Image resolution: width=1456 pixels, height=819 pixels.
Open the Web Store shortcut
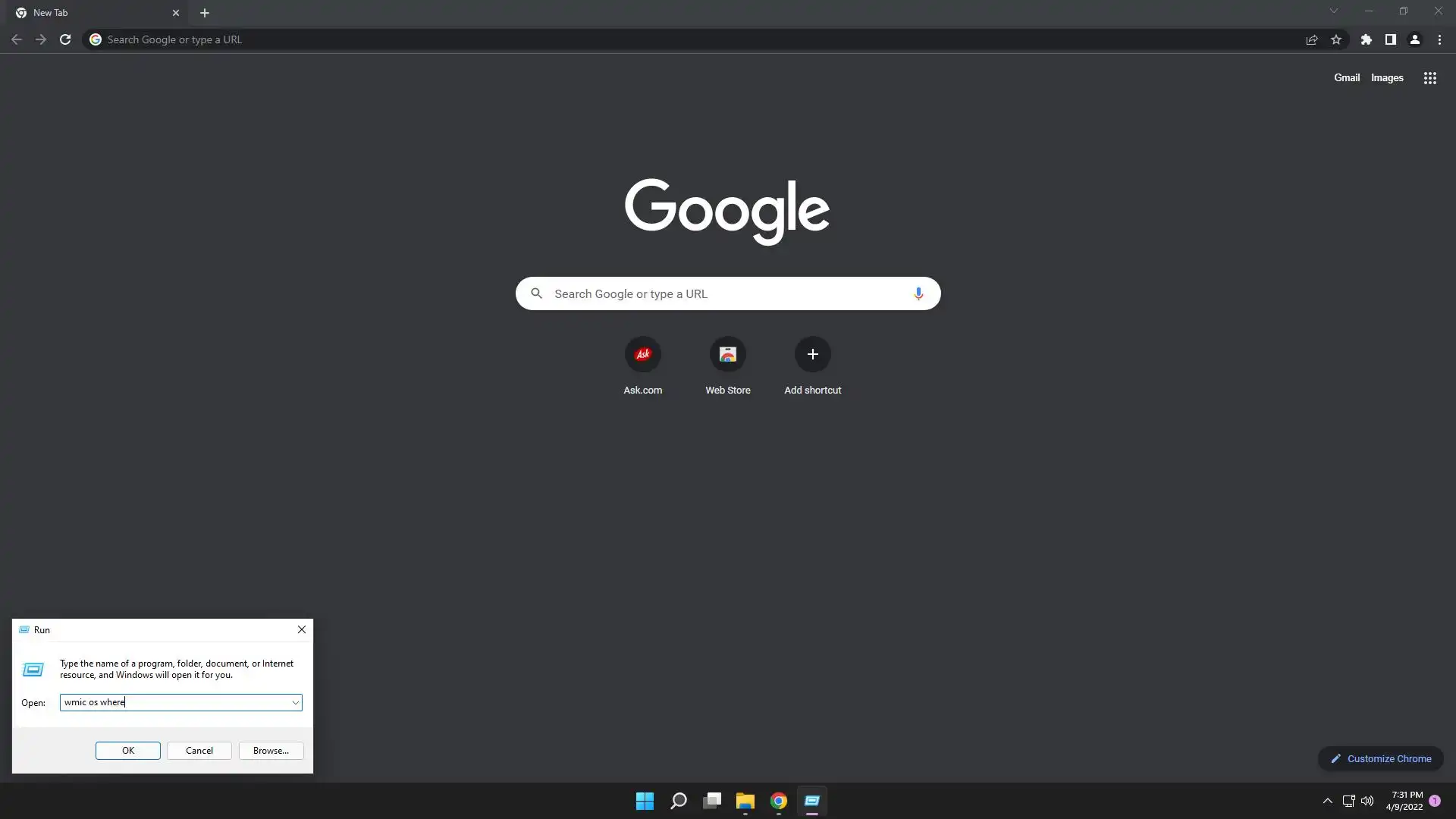point(727,354)
